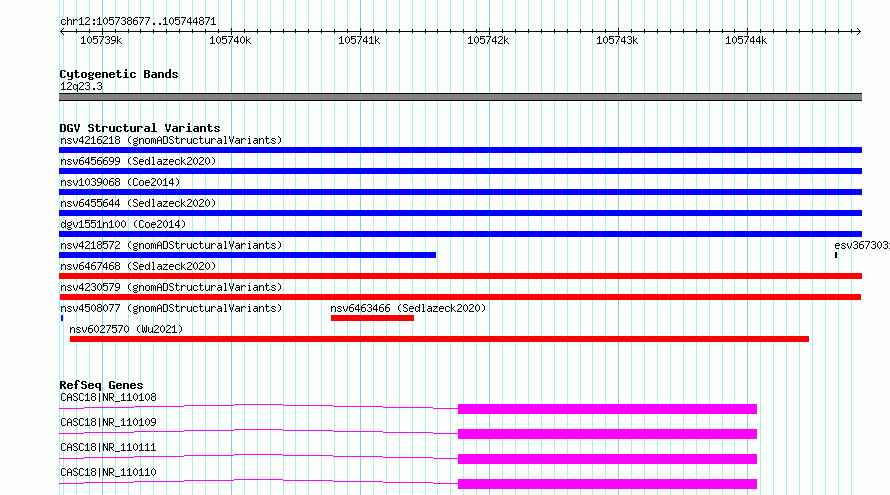Select the nsv6456699 (Sedlazeck2020) blue bar
The image size is (890, 495).
click(x=460, y=171)
